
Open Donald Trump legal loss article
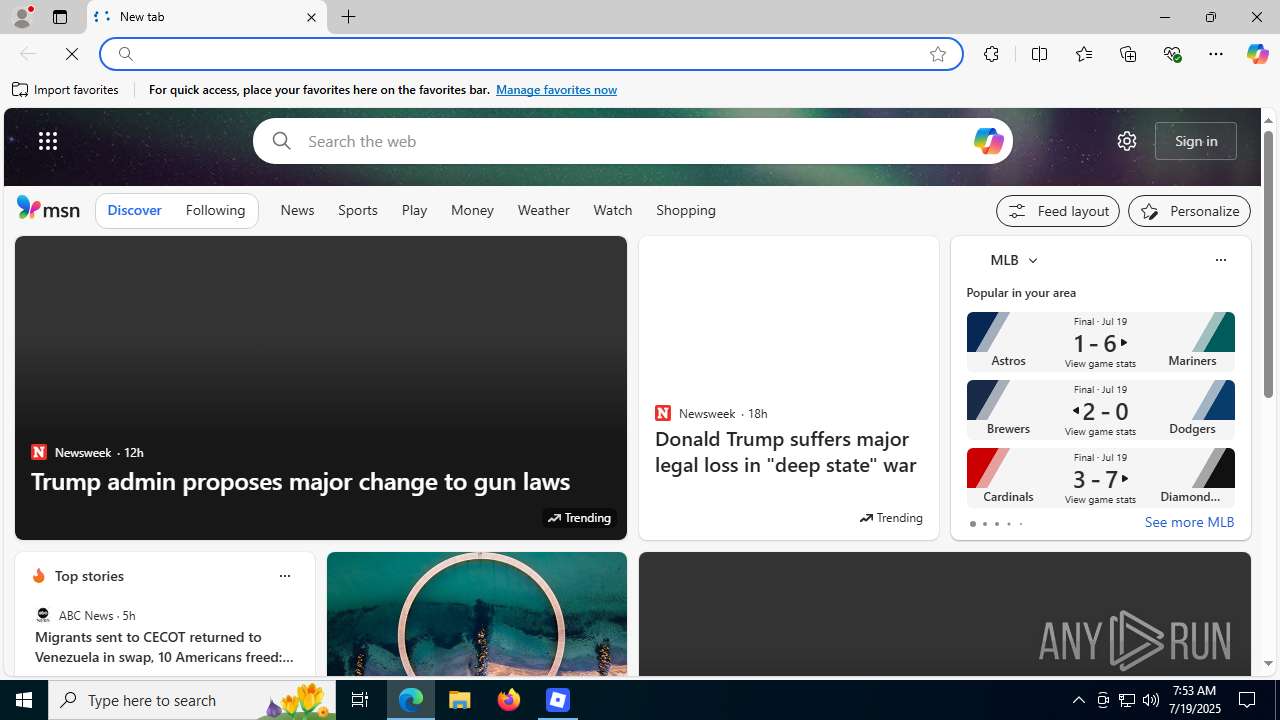pos(786,452)
